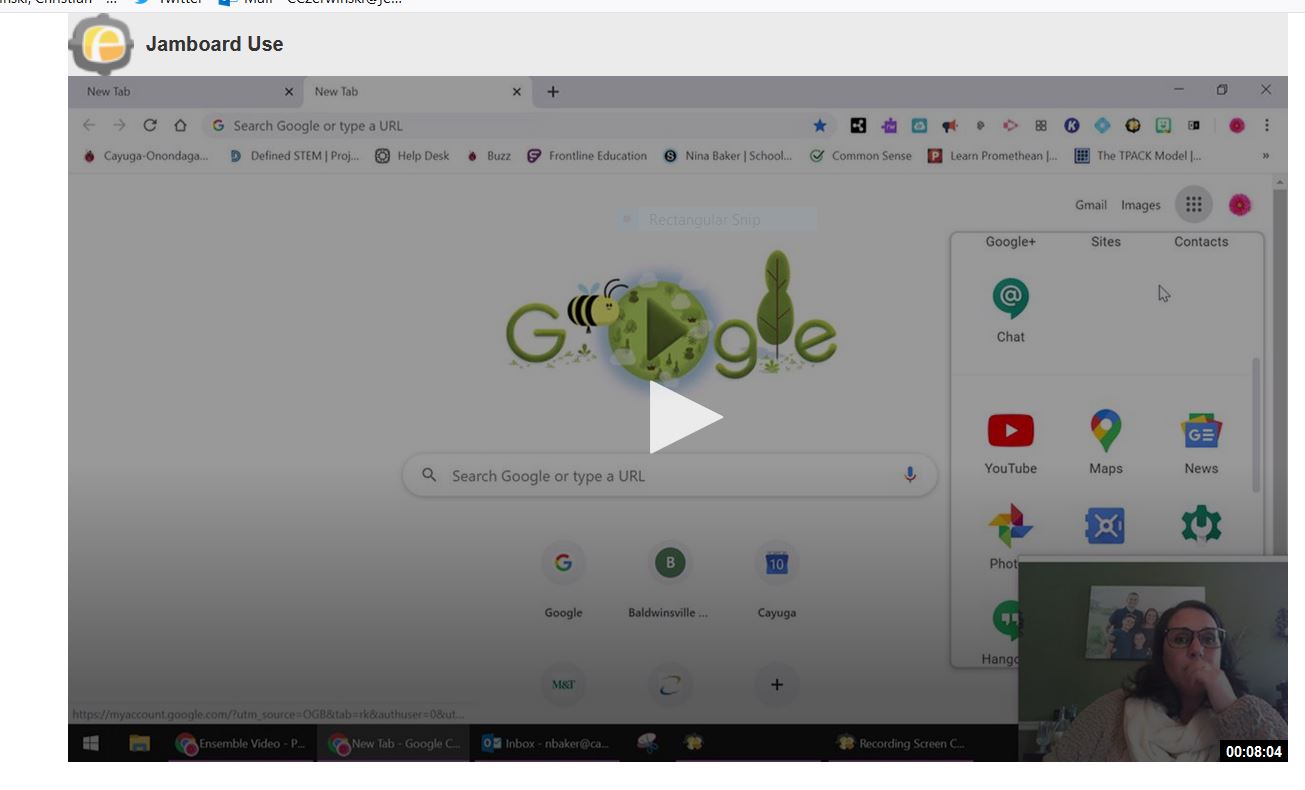Viewport: 1305px width, 790px height.
Task: Open Google+ in the apps panel
Action: click(1010, 241)
